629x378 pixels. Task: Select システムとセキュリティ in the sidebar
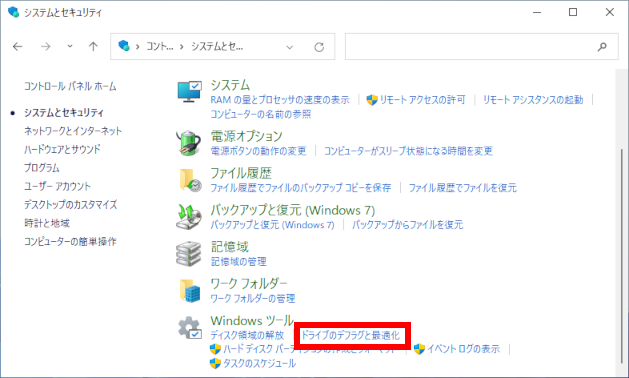[x=64, y=113]
